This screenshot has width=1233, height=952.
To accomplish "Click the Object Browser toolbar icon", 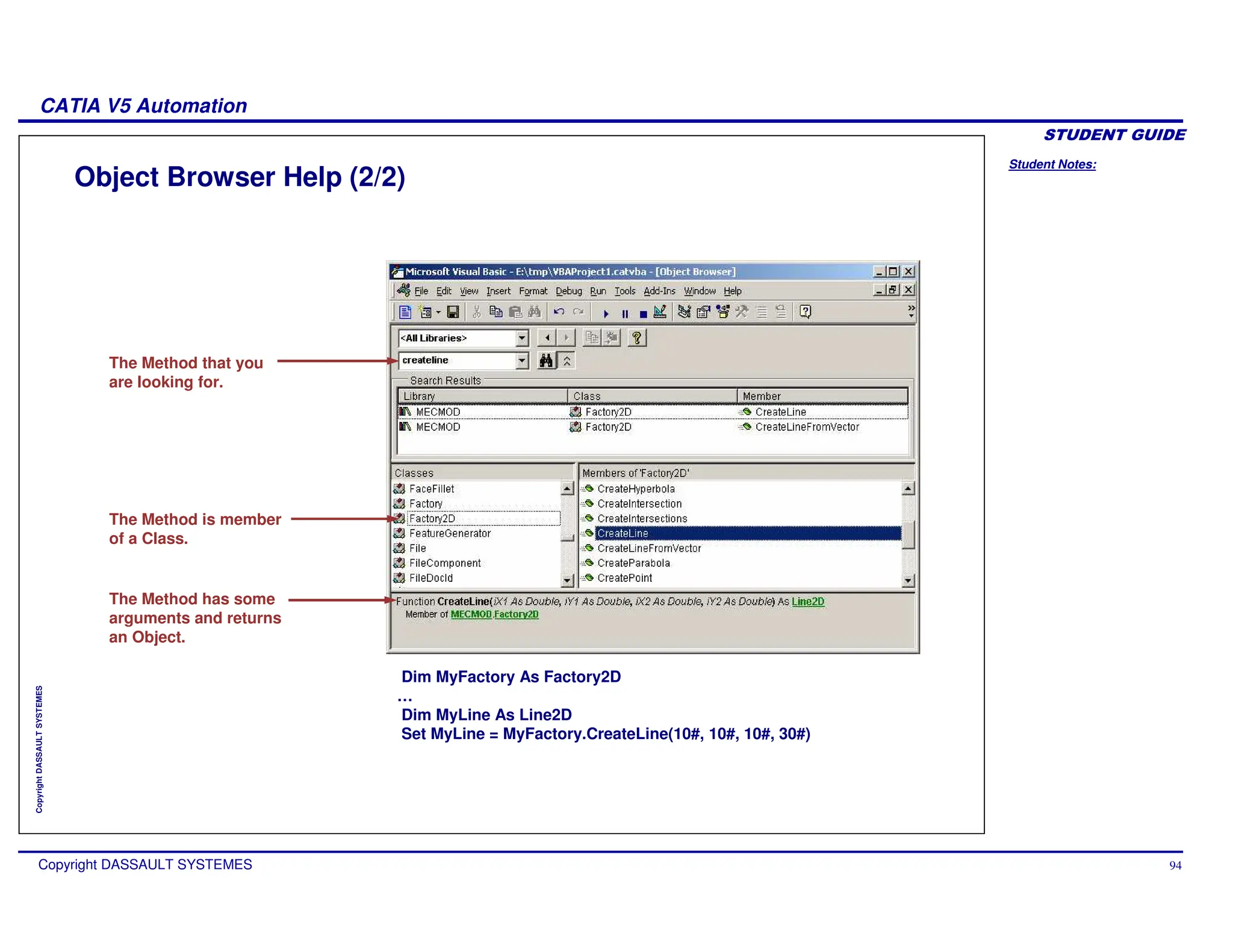I will (x=722, y=312).
